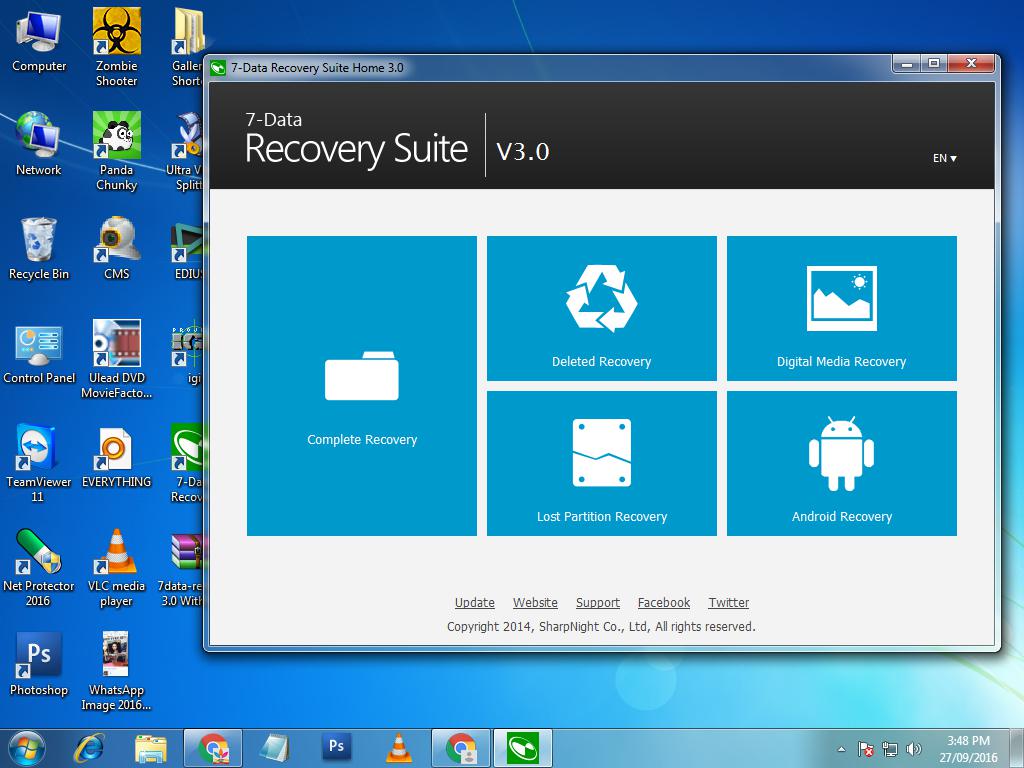Click the Windows Start button

(x=27, y=747)
